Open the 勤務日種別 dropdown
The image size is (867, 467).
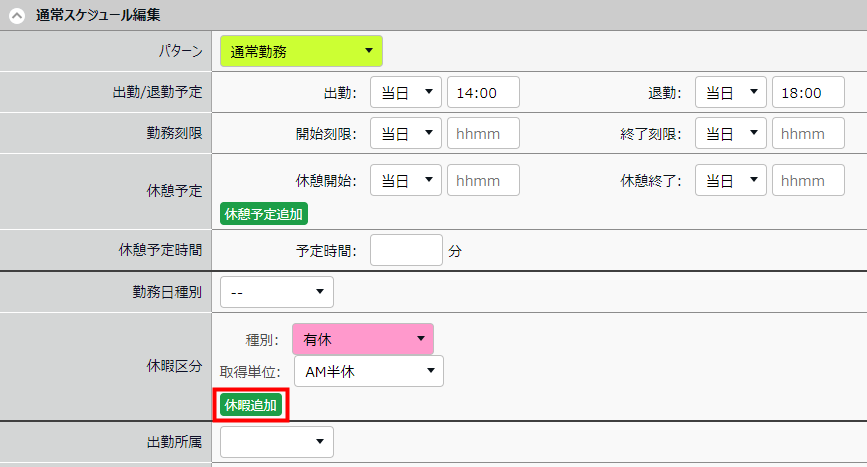pyautogui.click(x=277, y=291)
